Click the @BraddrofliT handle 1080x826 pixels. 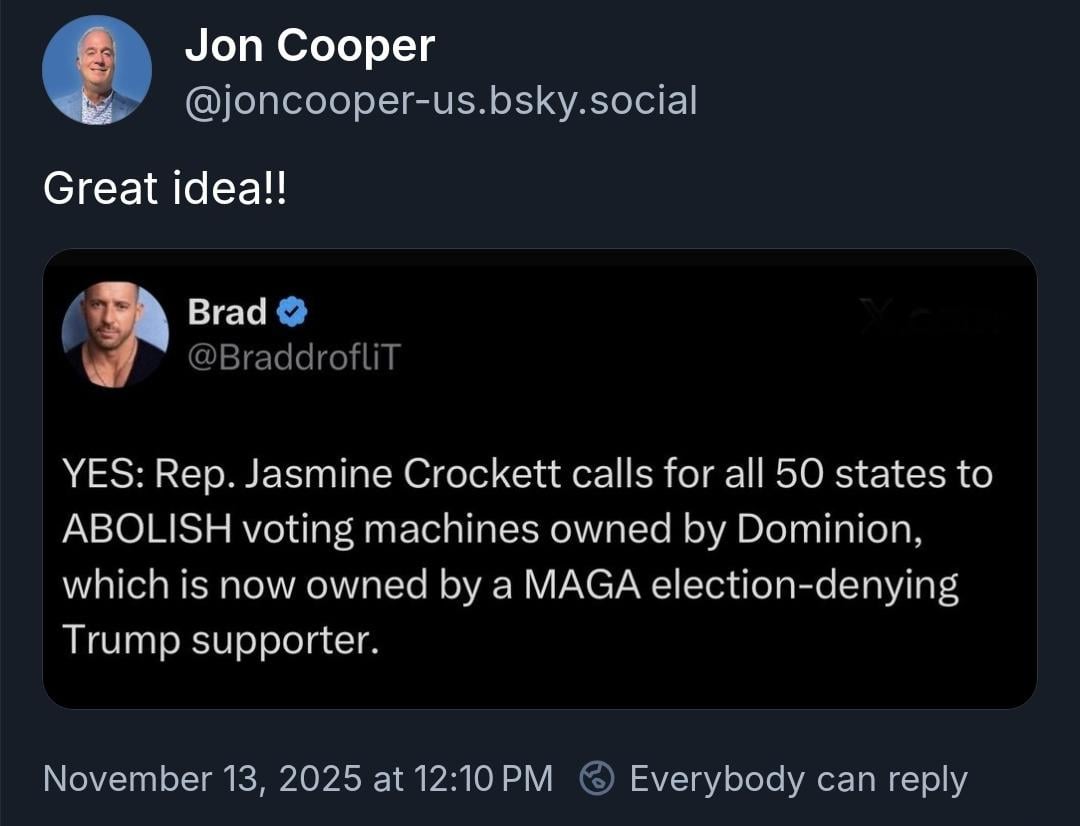[292, 357]
